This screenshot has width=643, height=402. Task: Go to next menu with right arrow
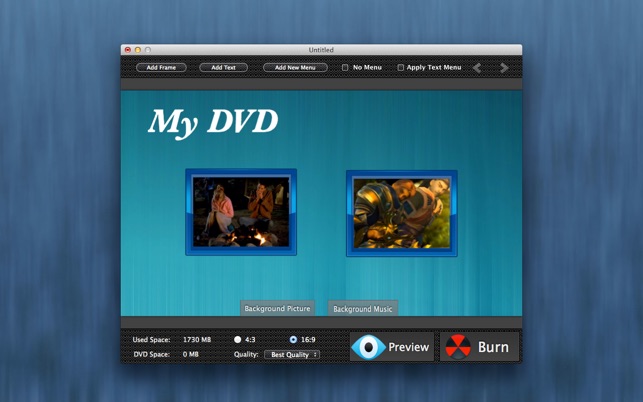[x=504, y=68]
